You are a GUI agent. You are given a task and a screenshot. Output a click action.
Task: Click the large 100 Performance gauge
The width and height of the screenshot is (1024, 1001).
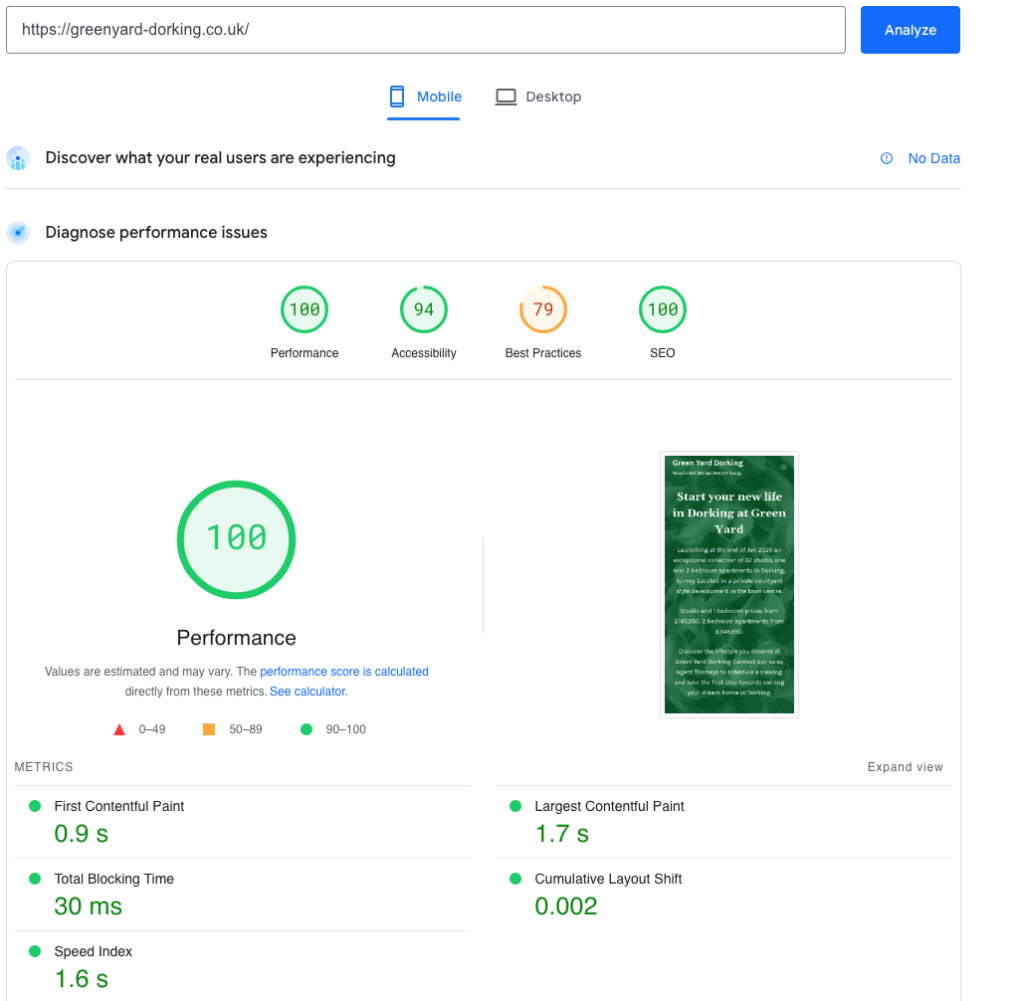coord(236,539)
